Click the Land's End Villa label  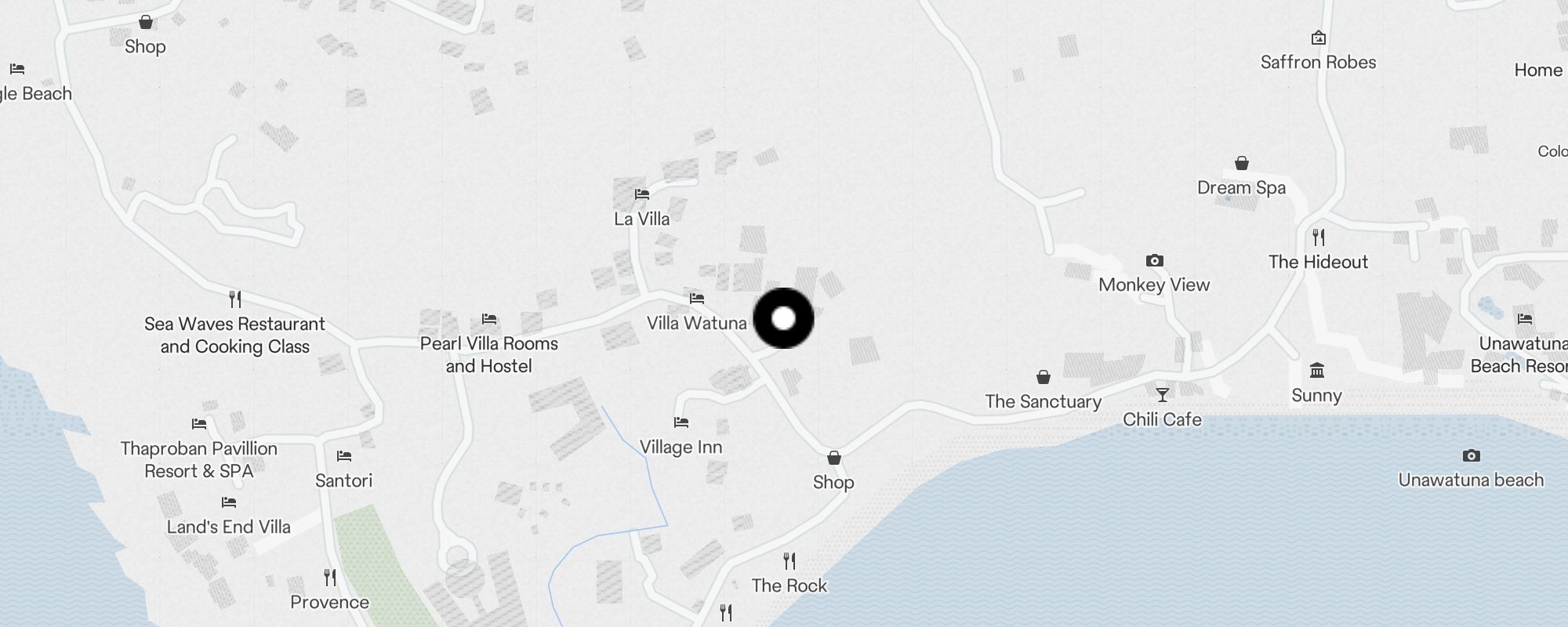(x=228, y=527)
